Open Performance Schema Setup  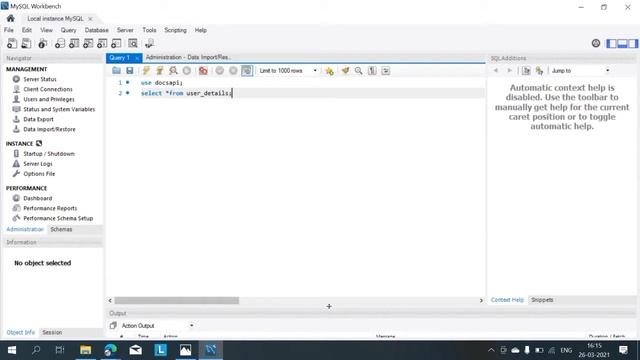(58, 218)
